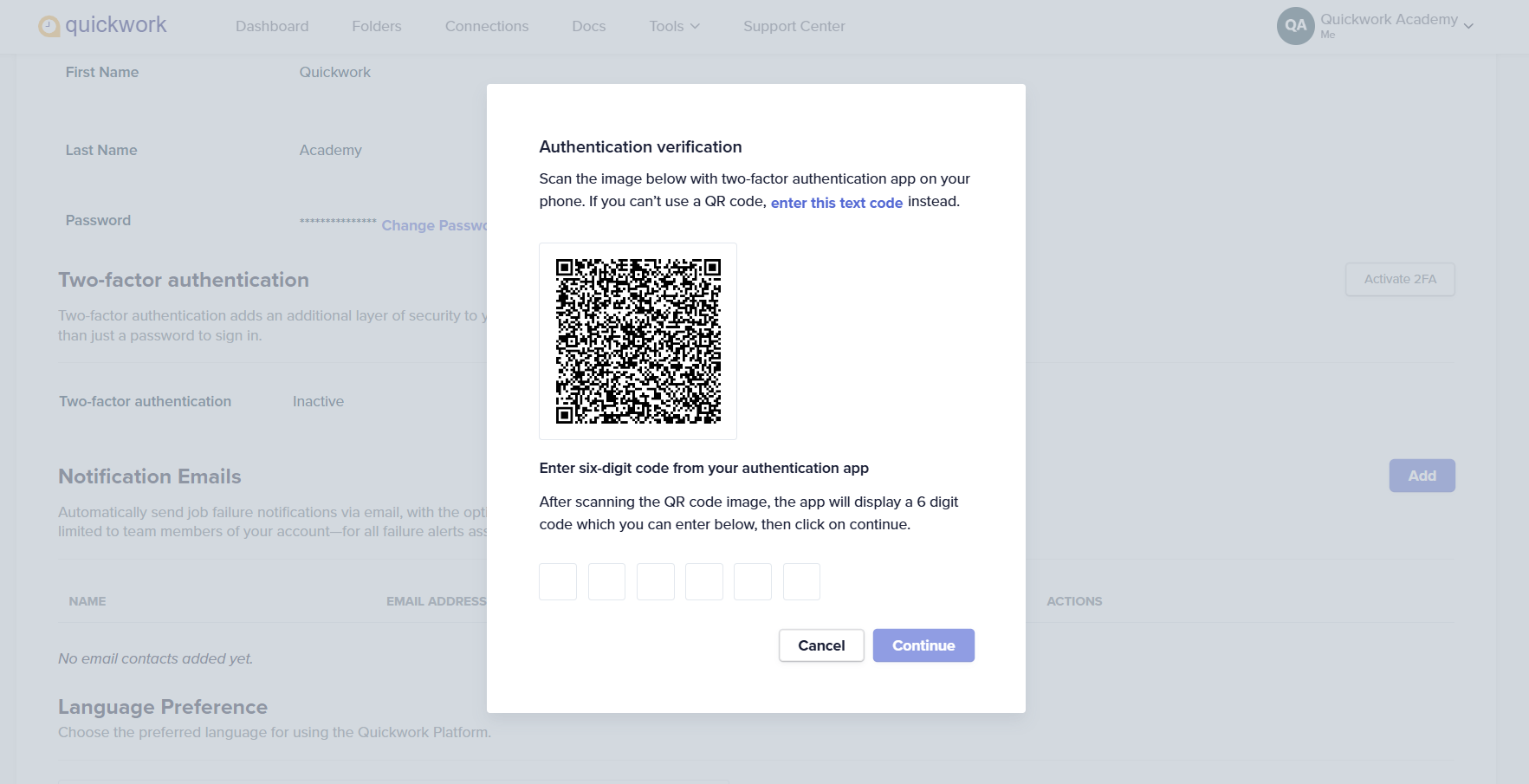Viewport: 1529px width, 784px height.
Task: Click the ACTIONS column header
Action: [x=1074, y=601]
